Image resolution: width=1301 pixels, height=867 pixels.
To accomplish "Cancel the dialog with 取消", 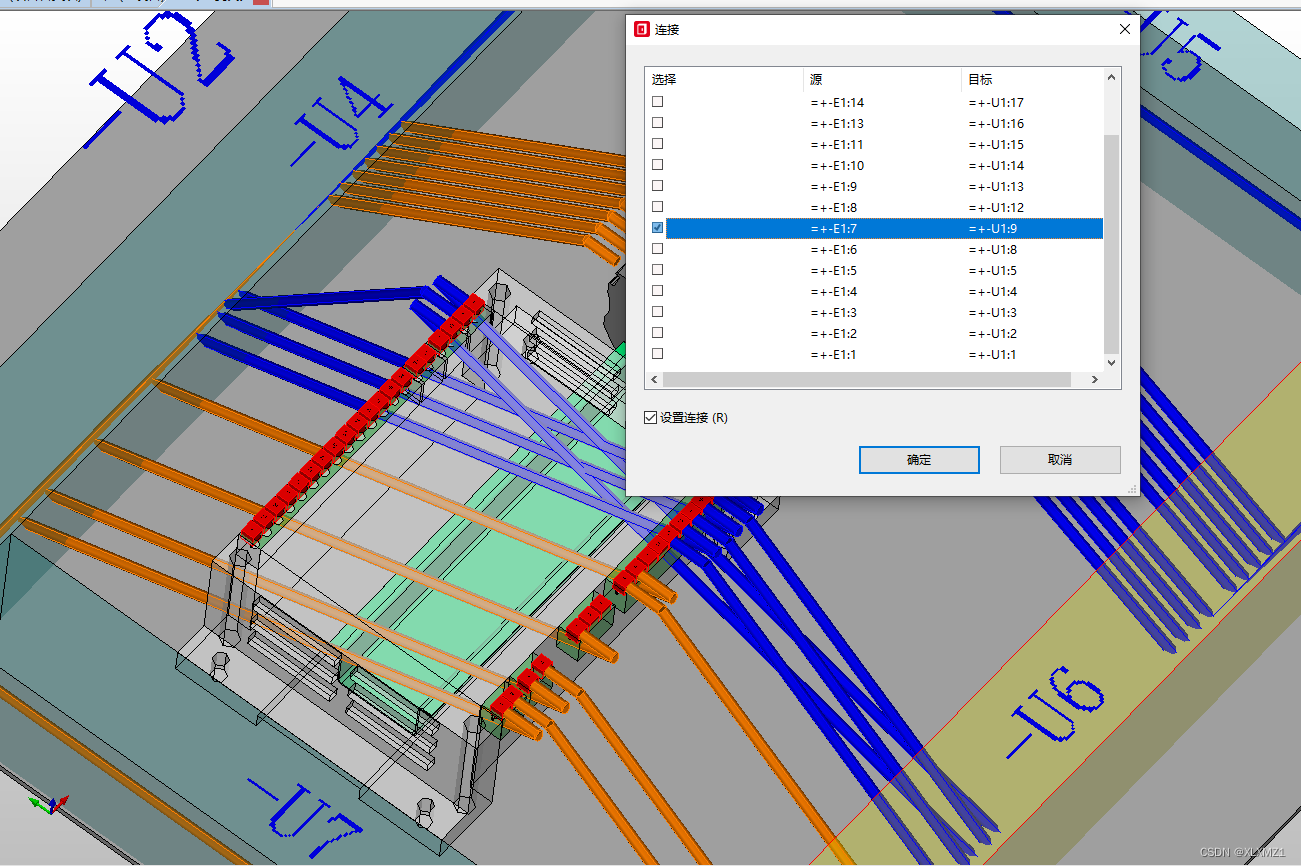I will [x=1060, y=460].
